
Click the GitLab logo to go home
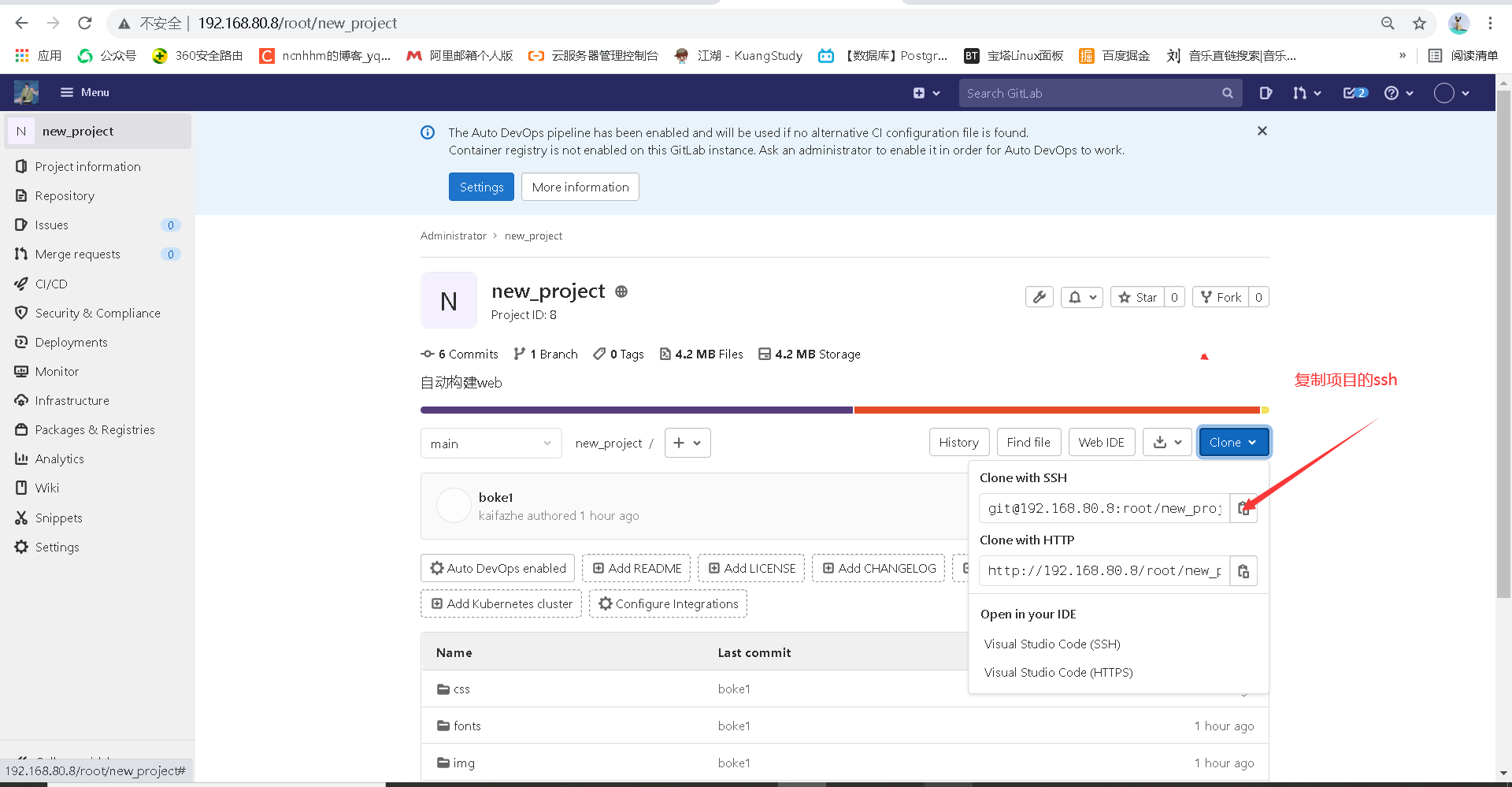click(x=26, y=92)
